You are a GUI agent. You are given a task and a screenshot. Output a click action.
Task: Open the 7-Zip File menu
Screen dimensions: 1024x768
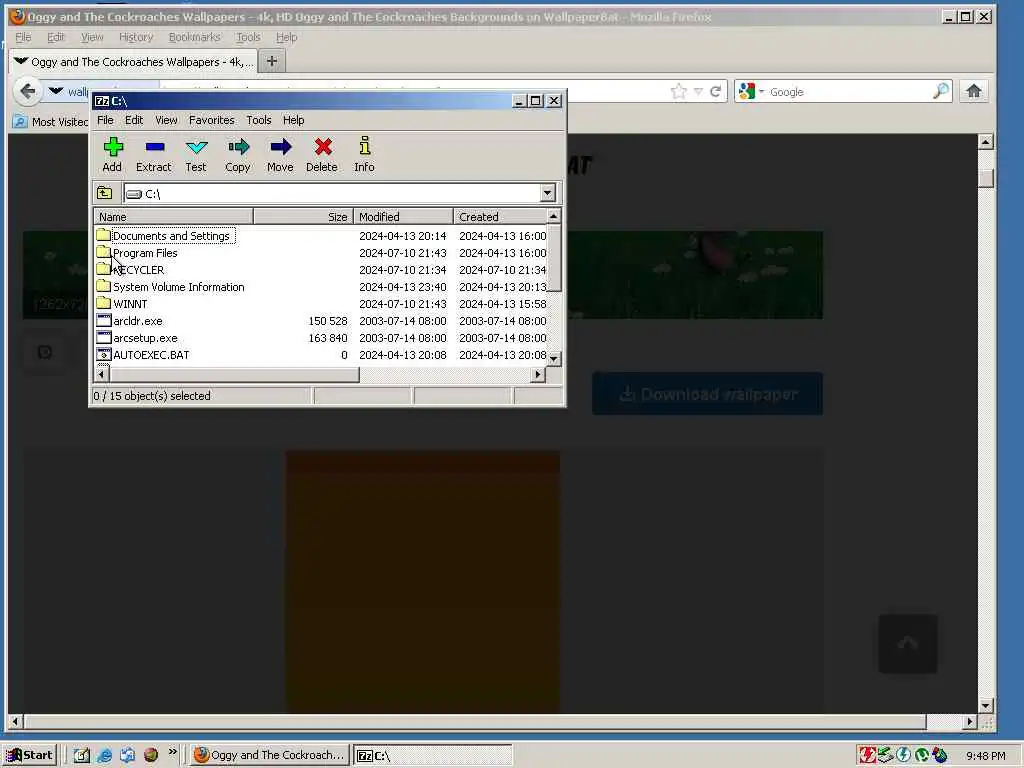[105, 120]
